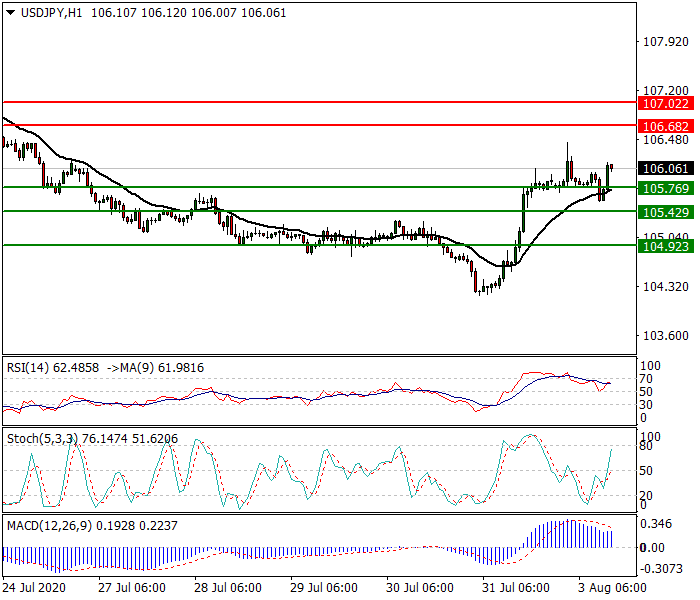Select the MACD scale value -0.3073
This screenshot has height=600, width=700.
coord(662,568)
